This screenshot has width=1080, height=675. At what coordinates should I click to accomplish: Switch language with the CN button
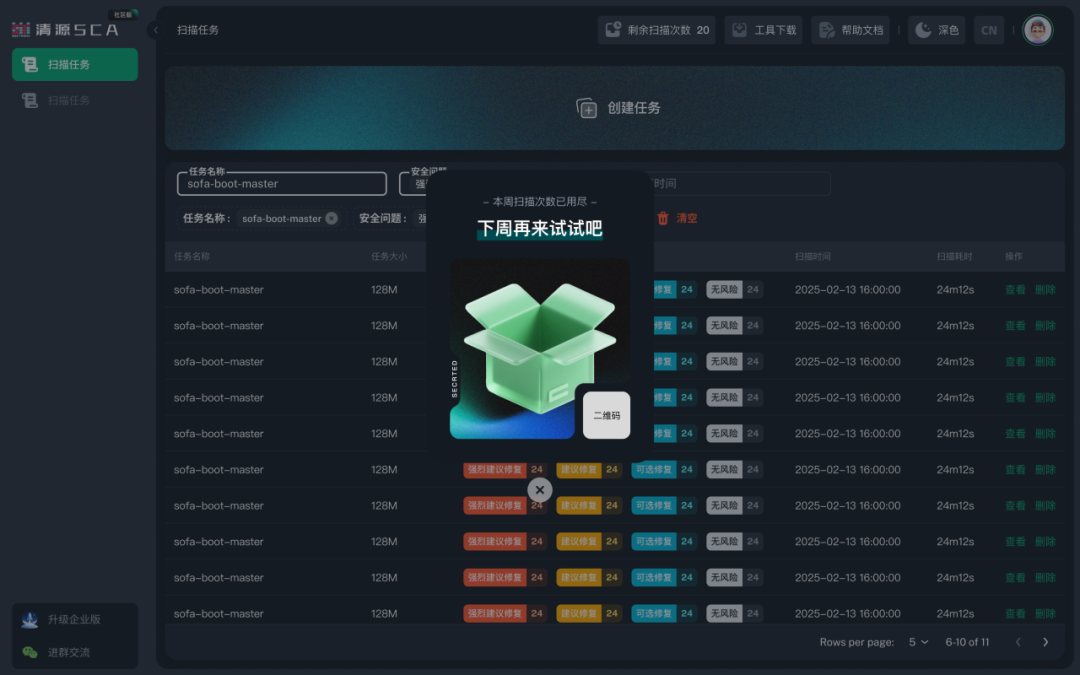(x=988, y=30)
